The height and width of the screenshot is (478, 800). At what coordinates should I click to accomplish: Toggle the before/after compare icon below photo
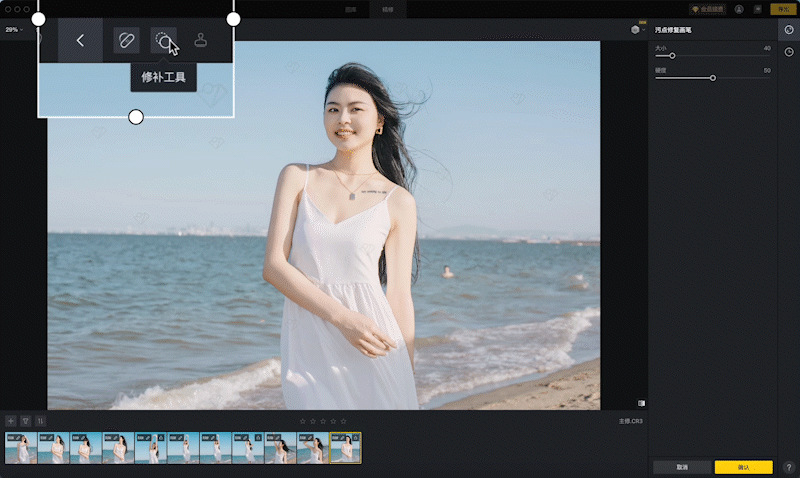641,403
